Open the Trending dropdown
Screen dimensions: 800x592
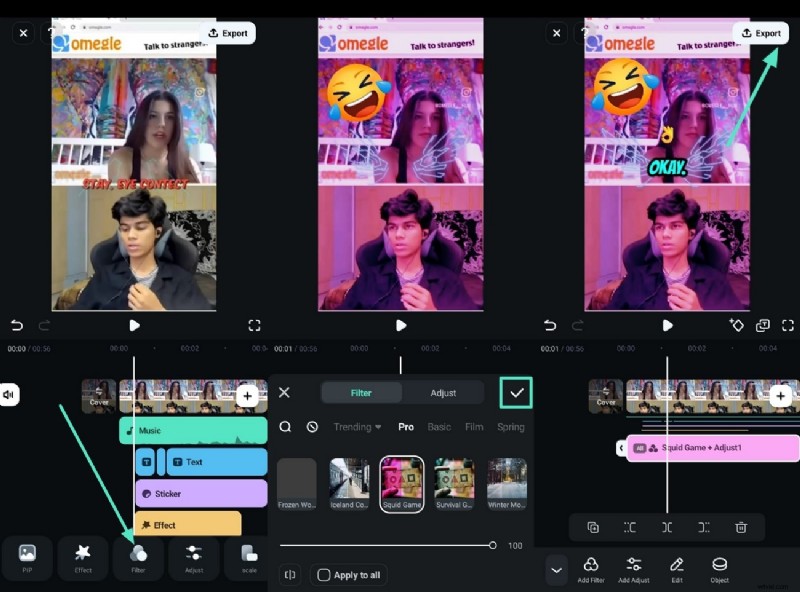357,427
